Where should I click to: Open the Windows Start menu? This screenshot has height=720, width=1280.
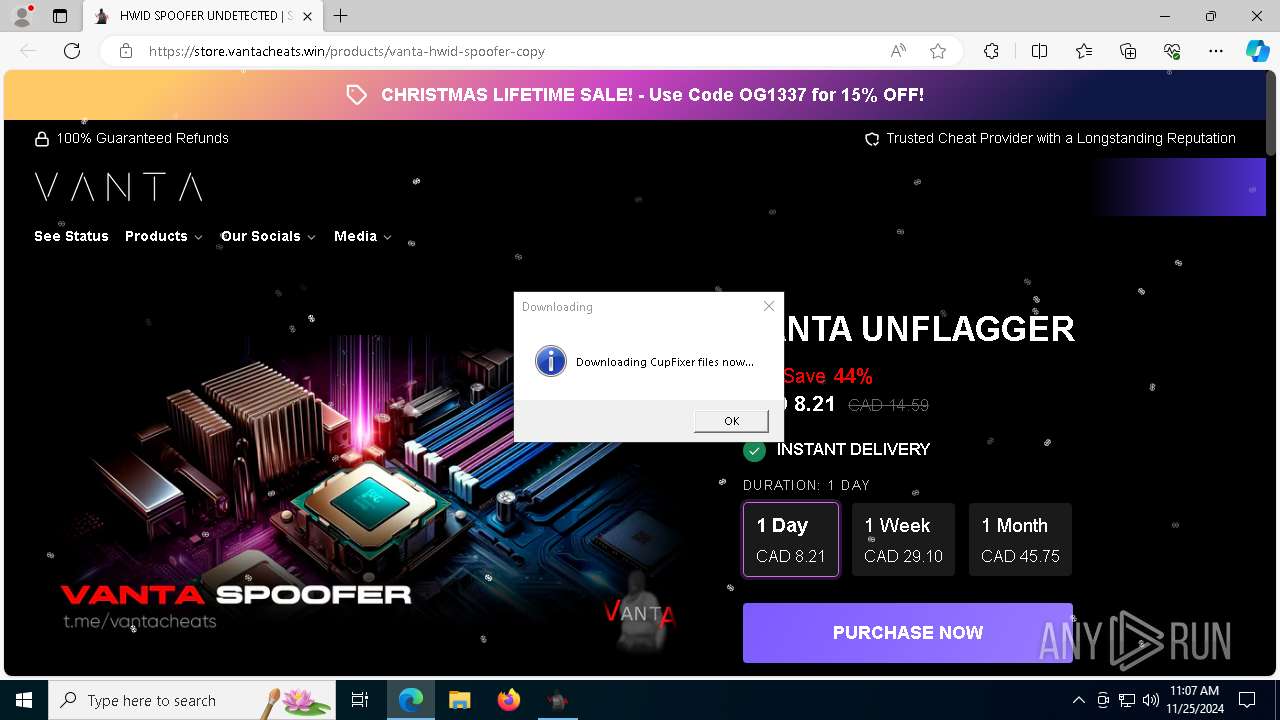(x=24, y=700)
